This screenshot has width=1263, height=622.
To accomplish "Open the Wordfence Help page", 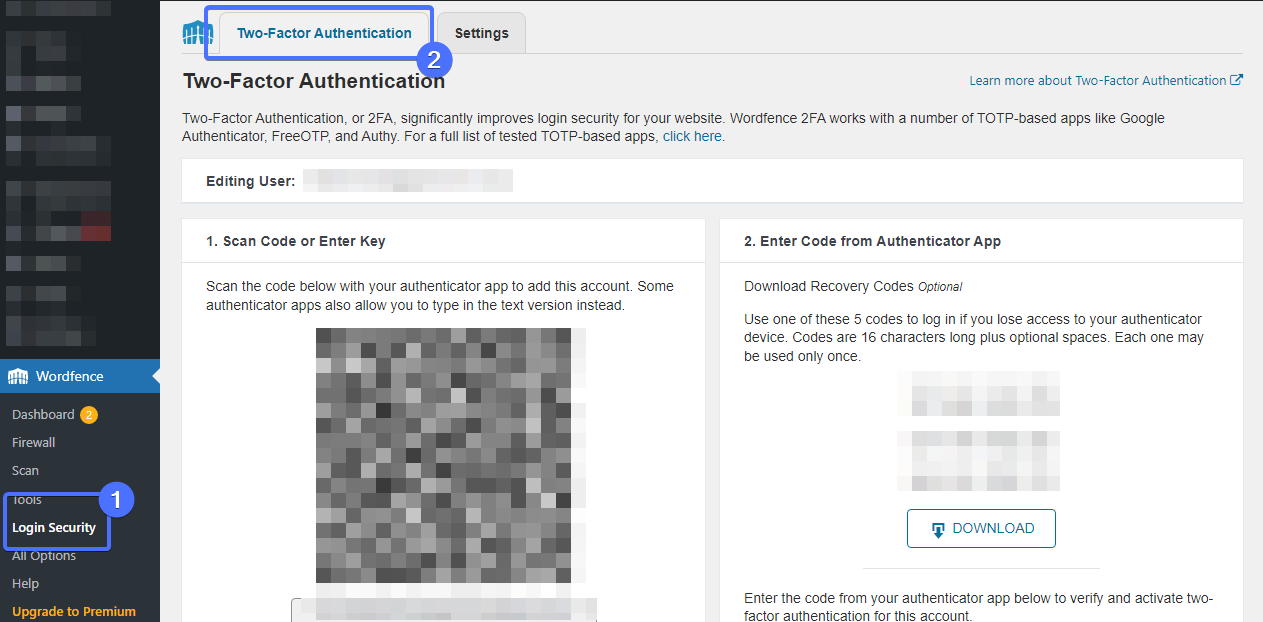I will click(x=26, y=583).
